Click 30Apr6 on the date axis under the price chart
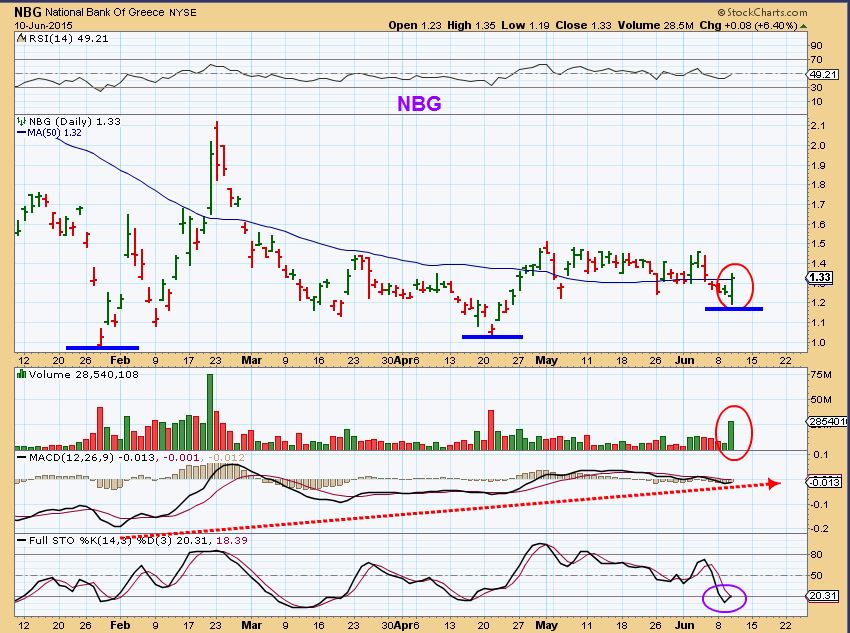850x633 pixels. [x=401, y=360]
